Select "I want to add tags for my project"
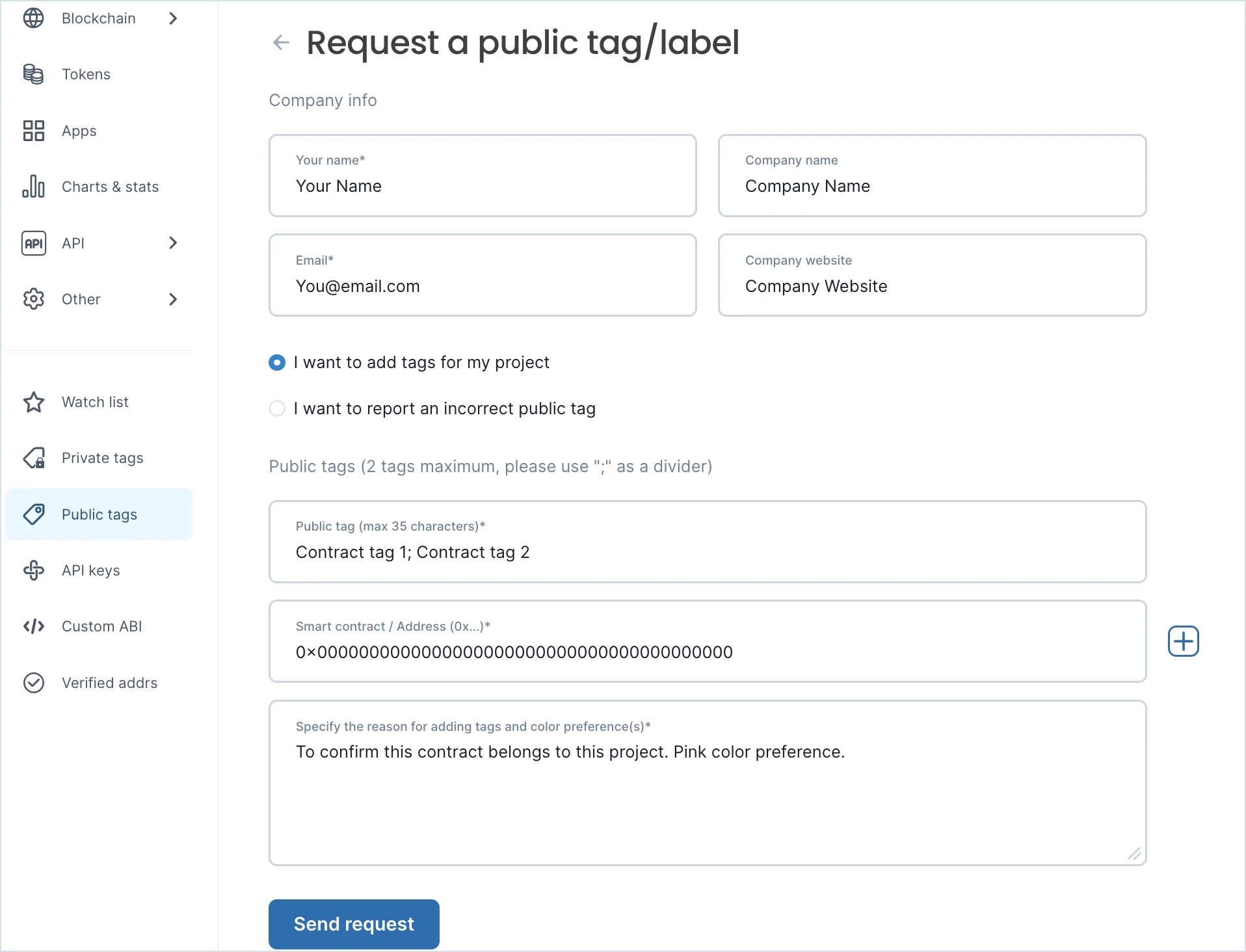 277,363
